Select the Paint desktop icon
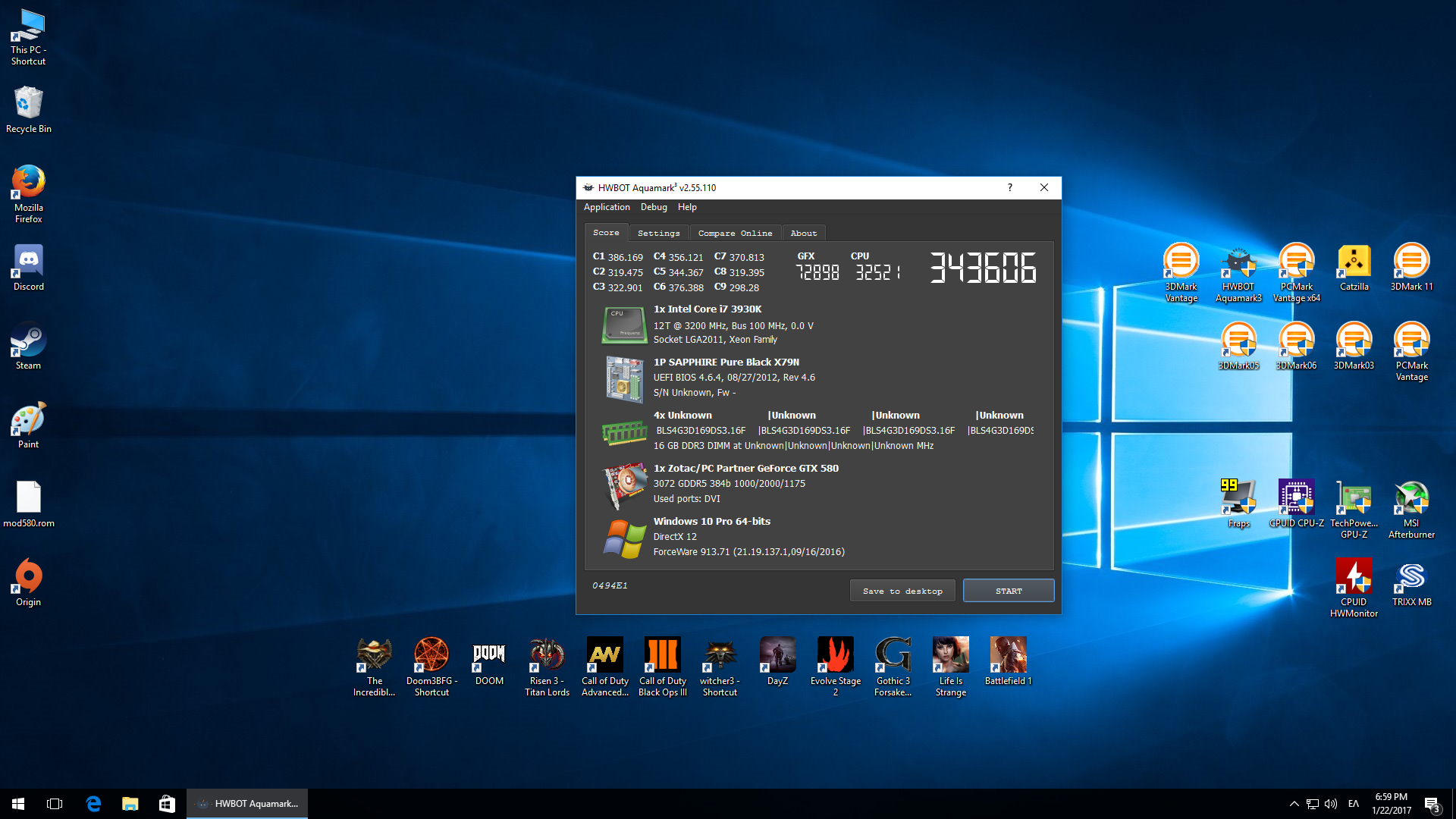 (28, 425)
